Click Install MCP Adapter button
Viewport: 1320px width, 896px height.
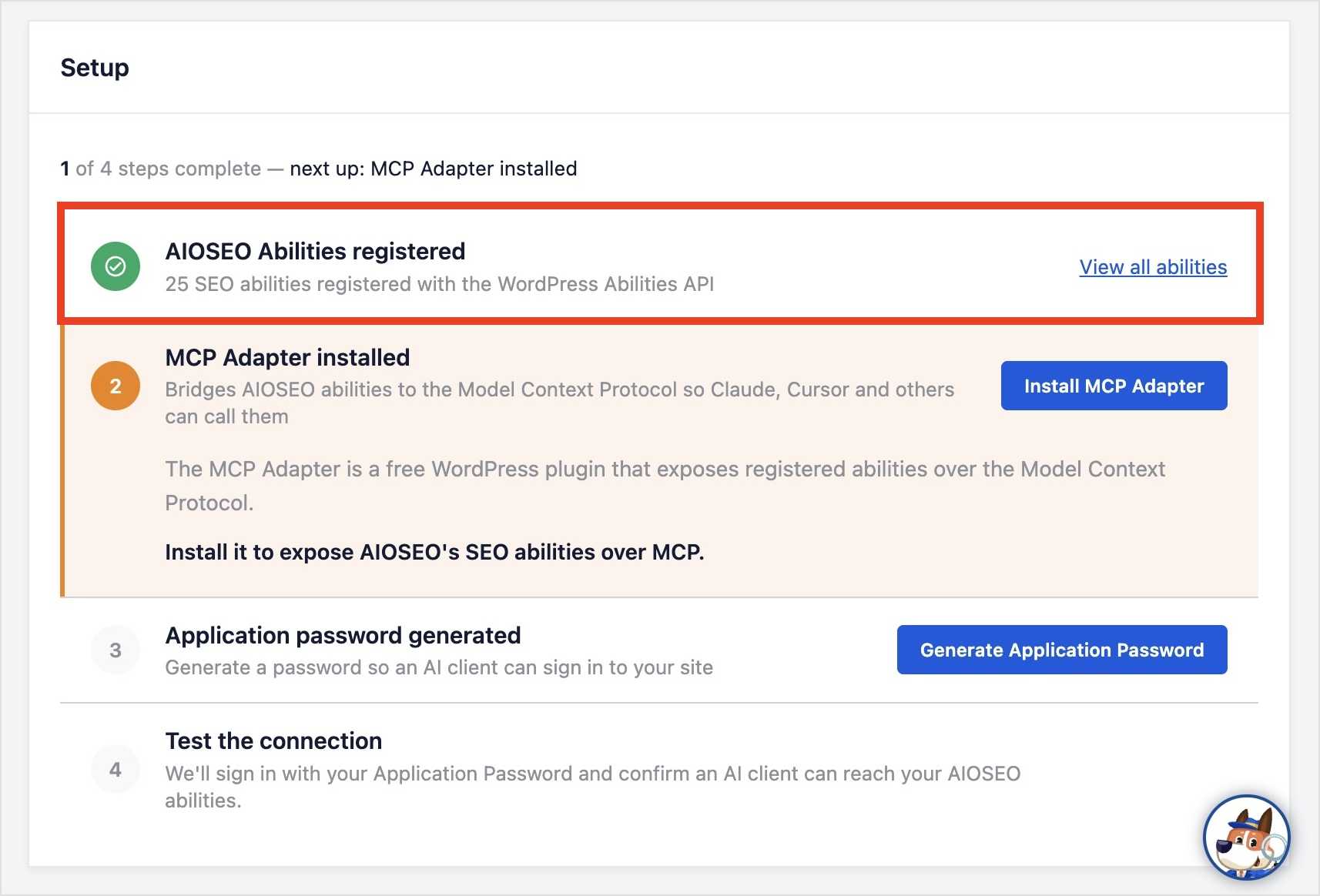coord(1114,386)
